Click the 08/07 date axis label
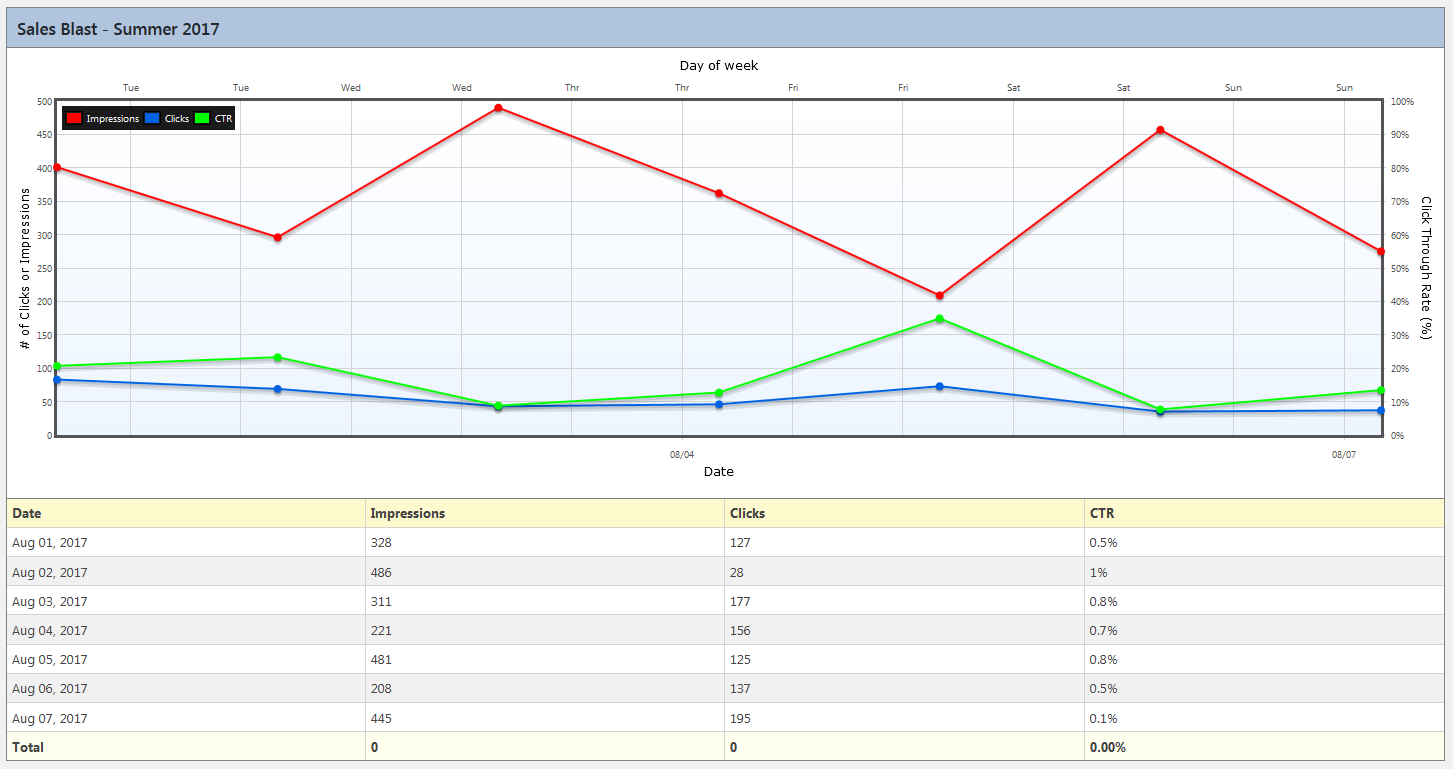Image resolution: width=1453 pixels, height=769 pixels. [1343, 455]
